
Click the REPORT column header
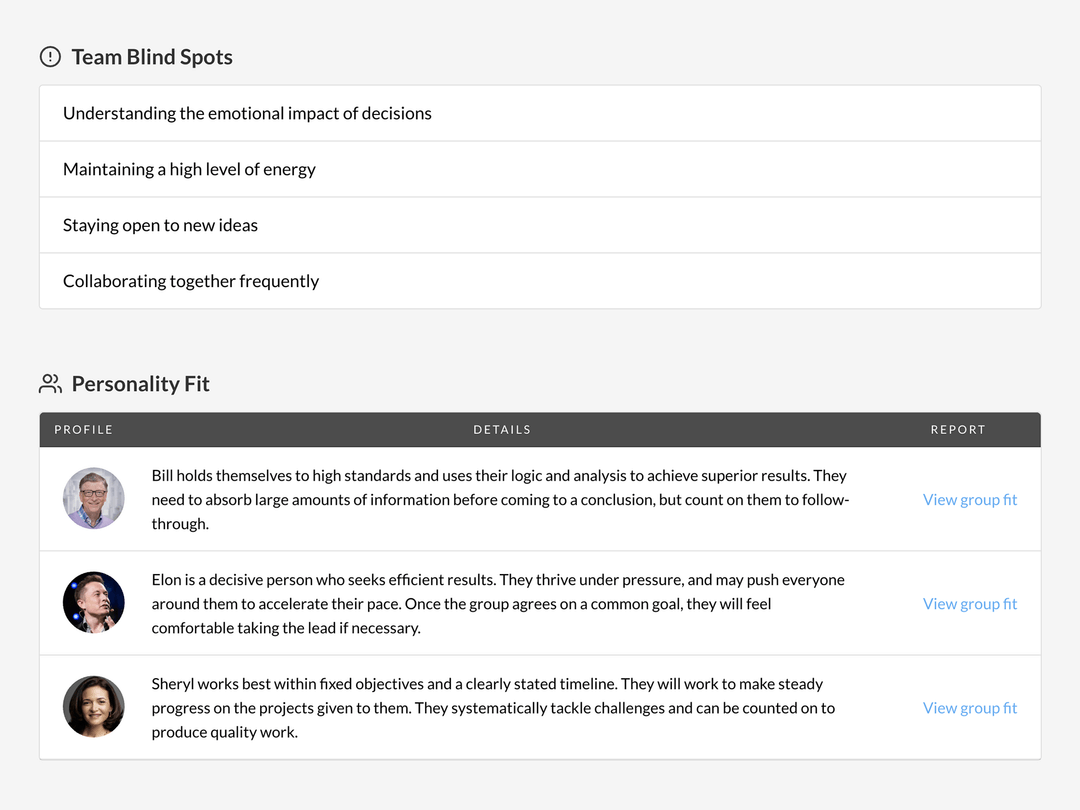pos(958,430)
